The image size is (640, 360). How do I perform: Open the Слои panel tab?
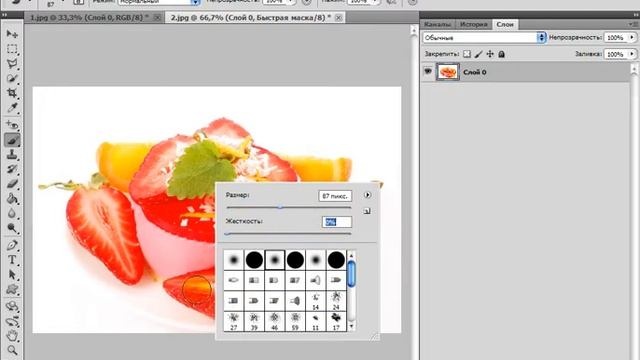click(x=505, y=24)
